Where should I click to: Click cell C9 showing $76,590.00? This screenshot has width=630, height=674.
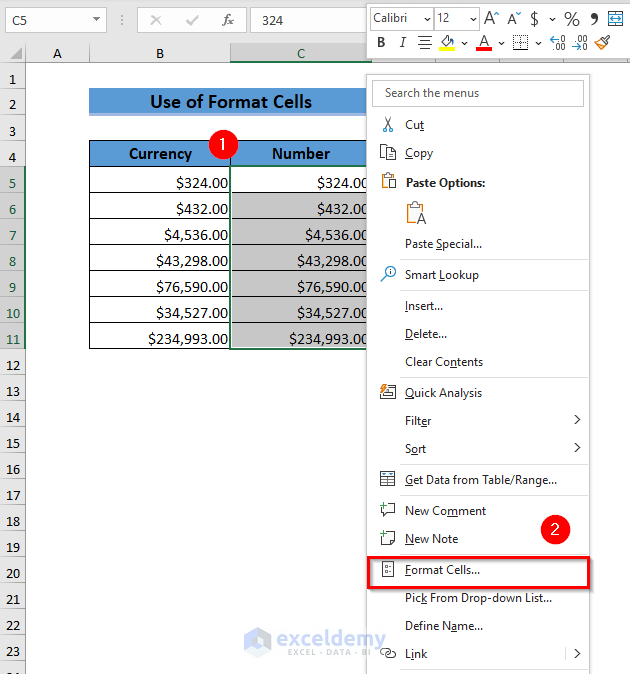(x=299, y=284)
